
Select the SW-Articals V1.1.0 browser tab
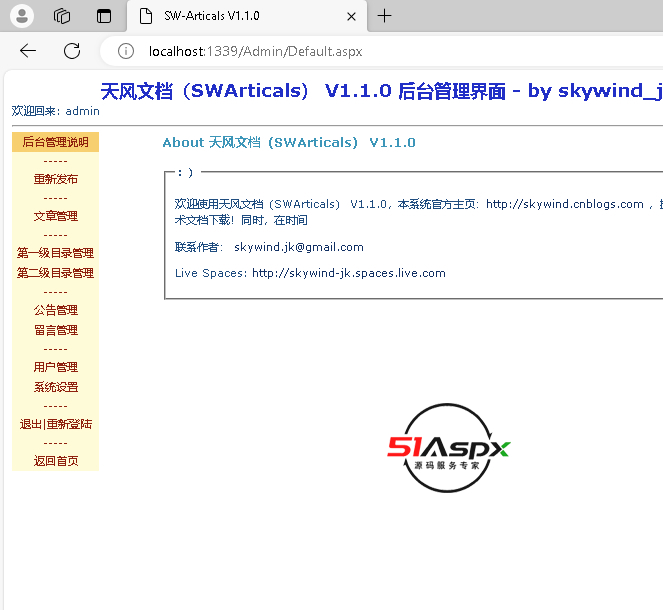click(x=247, y=16)
